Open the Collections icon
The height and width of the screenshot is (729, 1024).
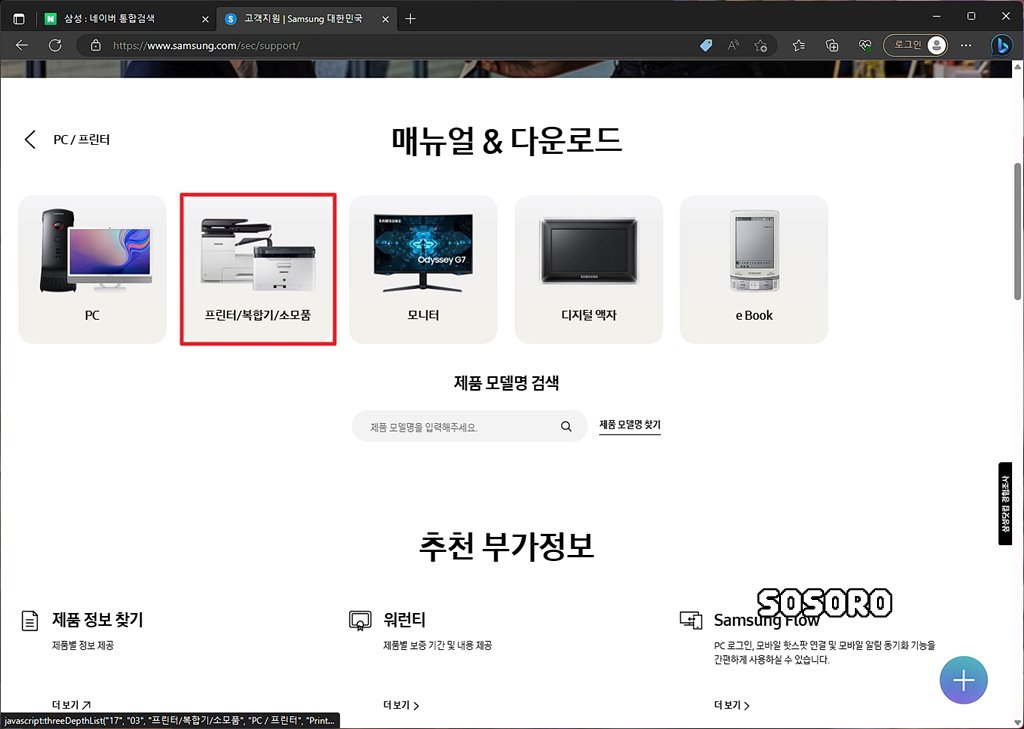click(832, 46)
